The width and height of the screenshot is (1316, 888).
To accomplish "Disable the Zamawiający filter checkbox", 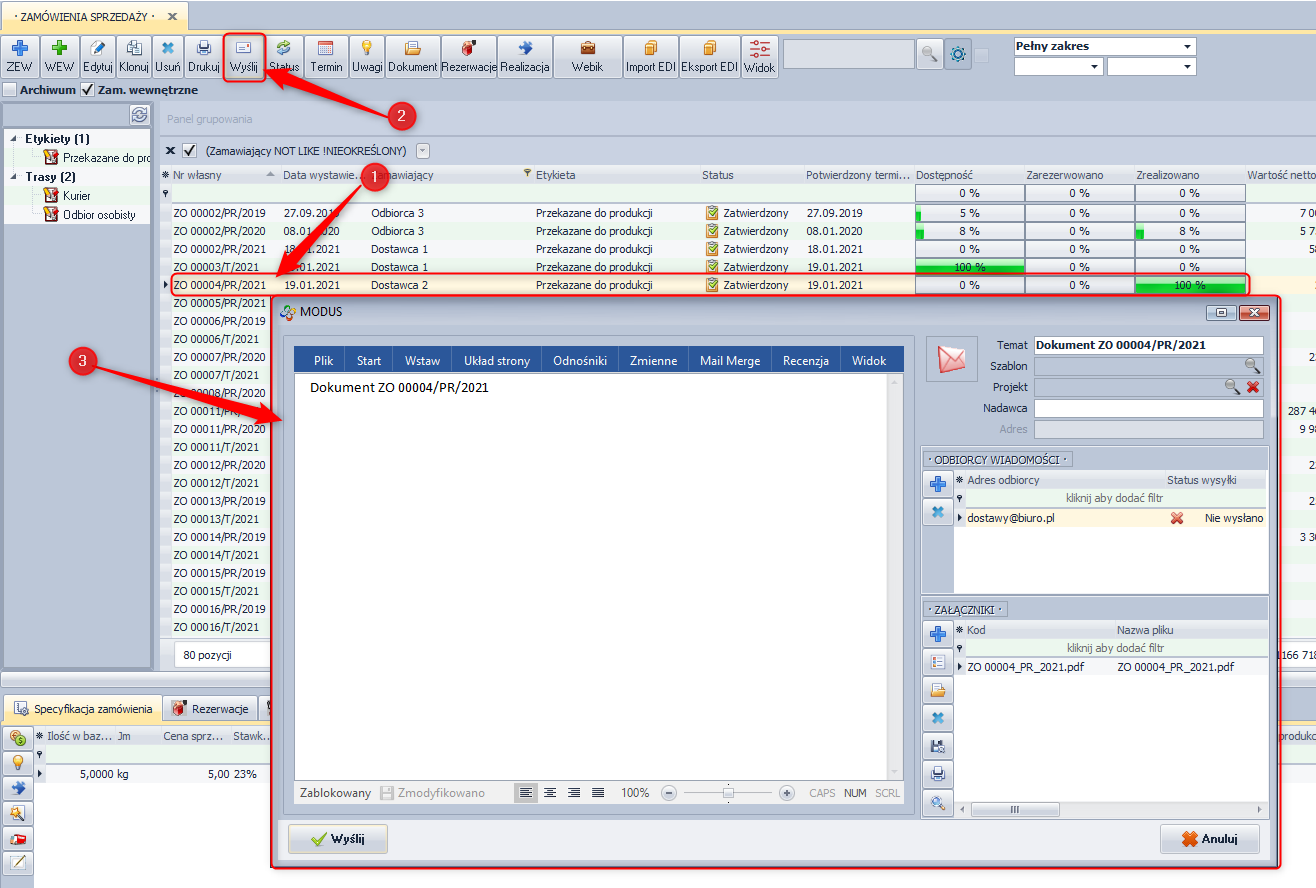I will [x=190, y=151].
